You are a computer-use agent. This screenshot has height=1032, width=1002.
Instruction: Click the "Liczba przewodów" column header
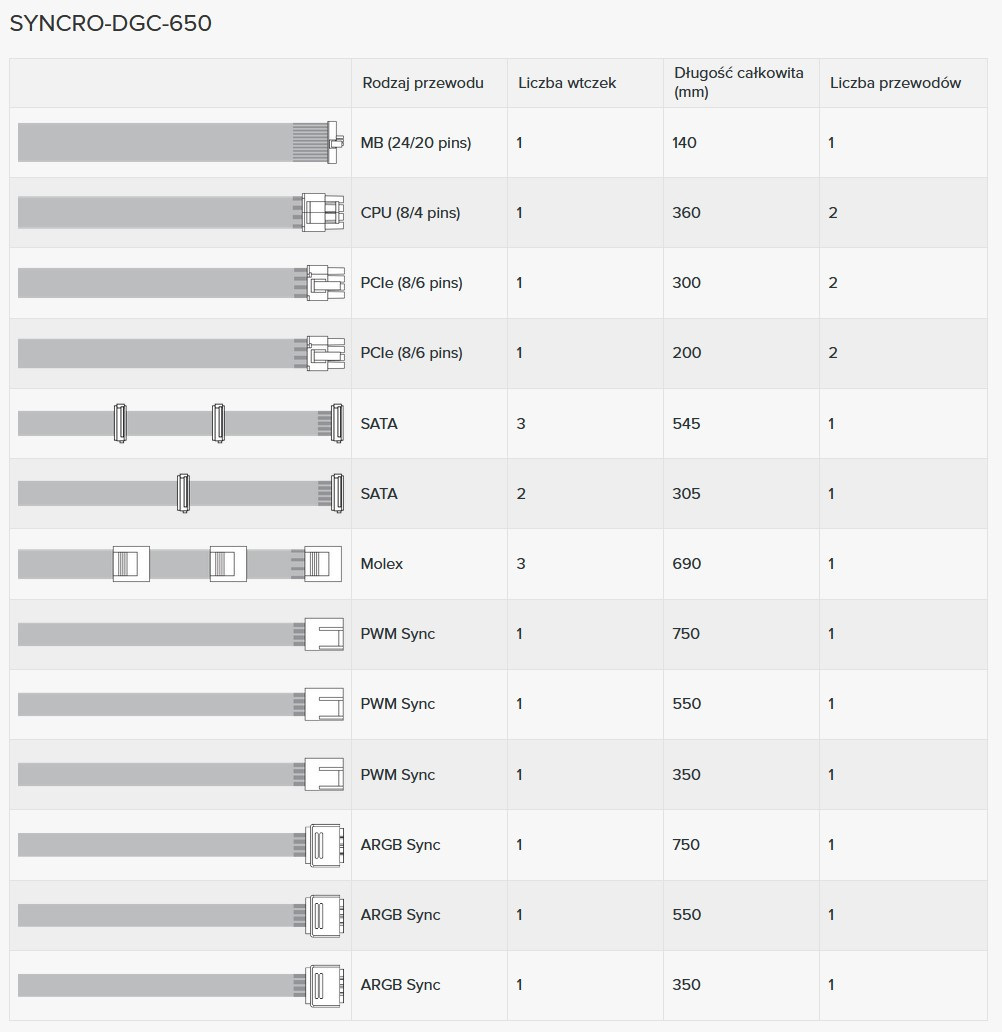[x=895, y=83]
